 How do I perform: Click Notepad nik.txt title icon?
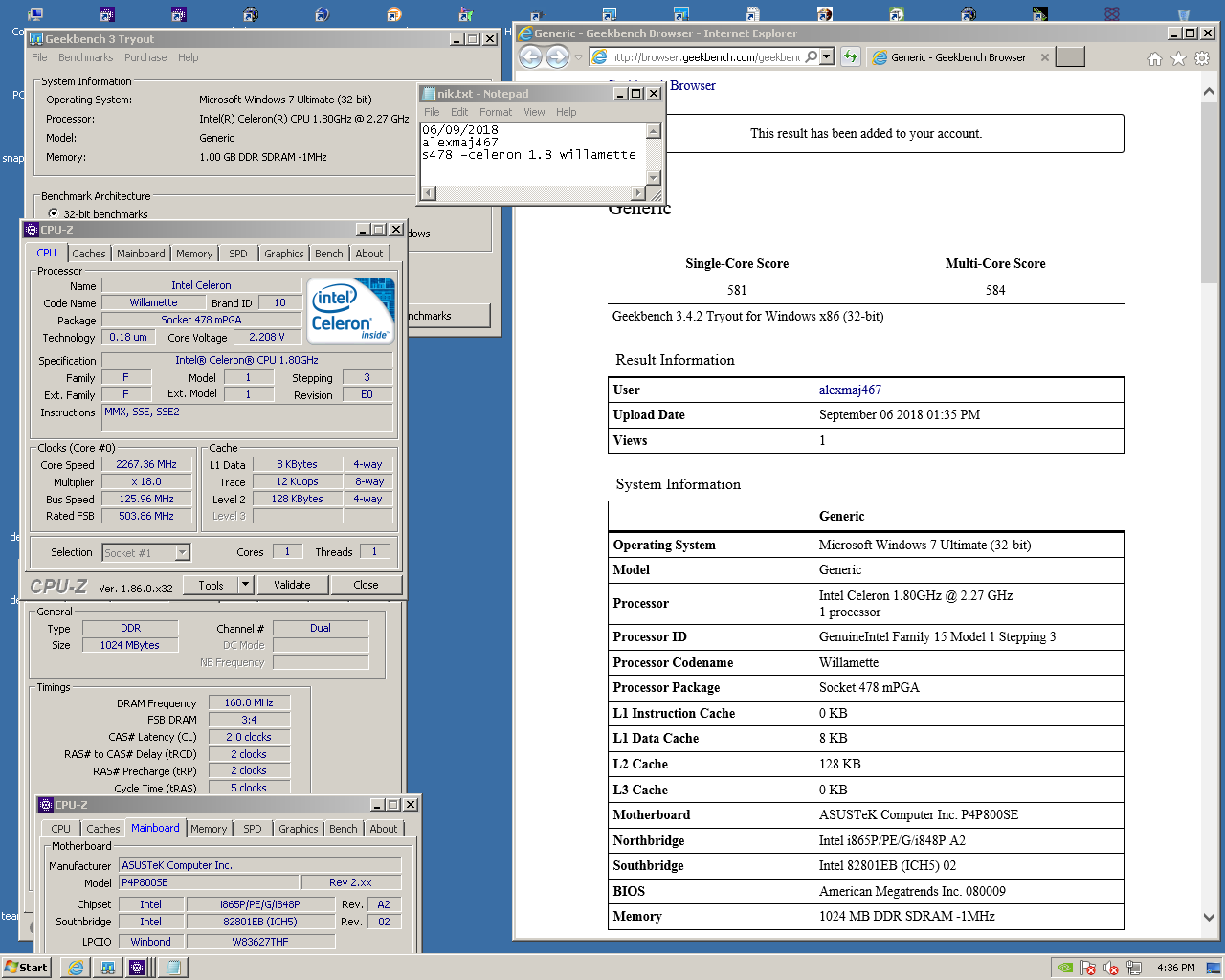pos(429,94)
